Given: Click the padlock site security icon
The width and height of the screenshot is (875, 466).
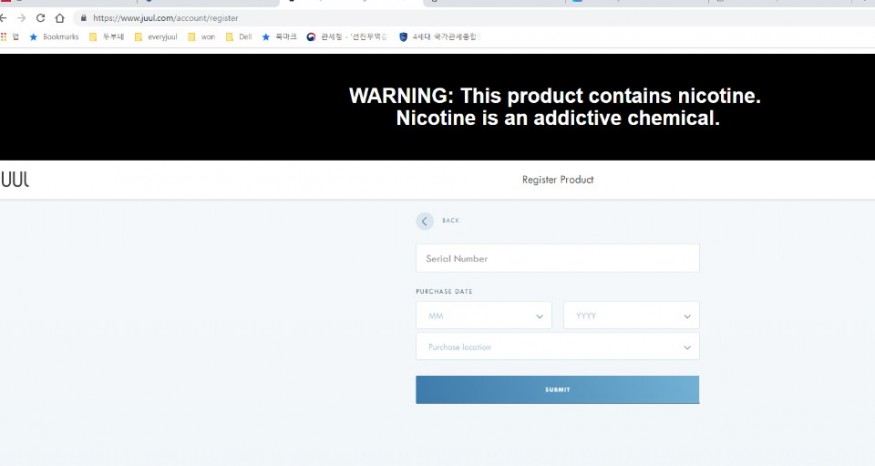Looking at the screenshot, I should click(84, 18).
